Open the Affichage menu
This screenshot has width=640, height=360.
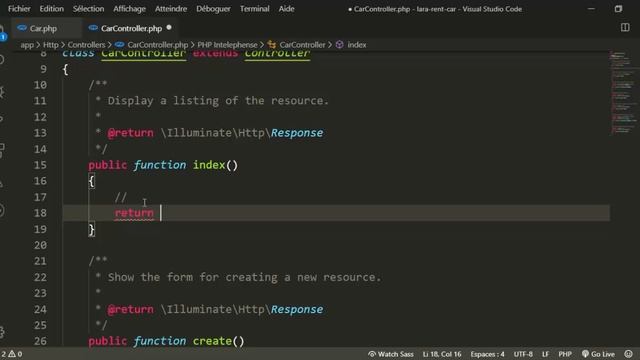click(x=129, y=9)
